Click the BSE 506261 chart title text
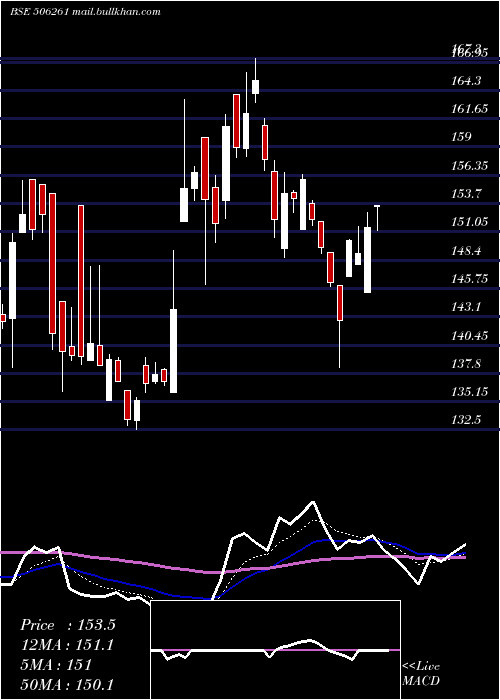 pos(85,12)
